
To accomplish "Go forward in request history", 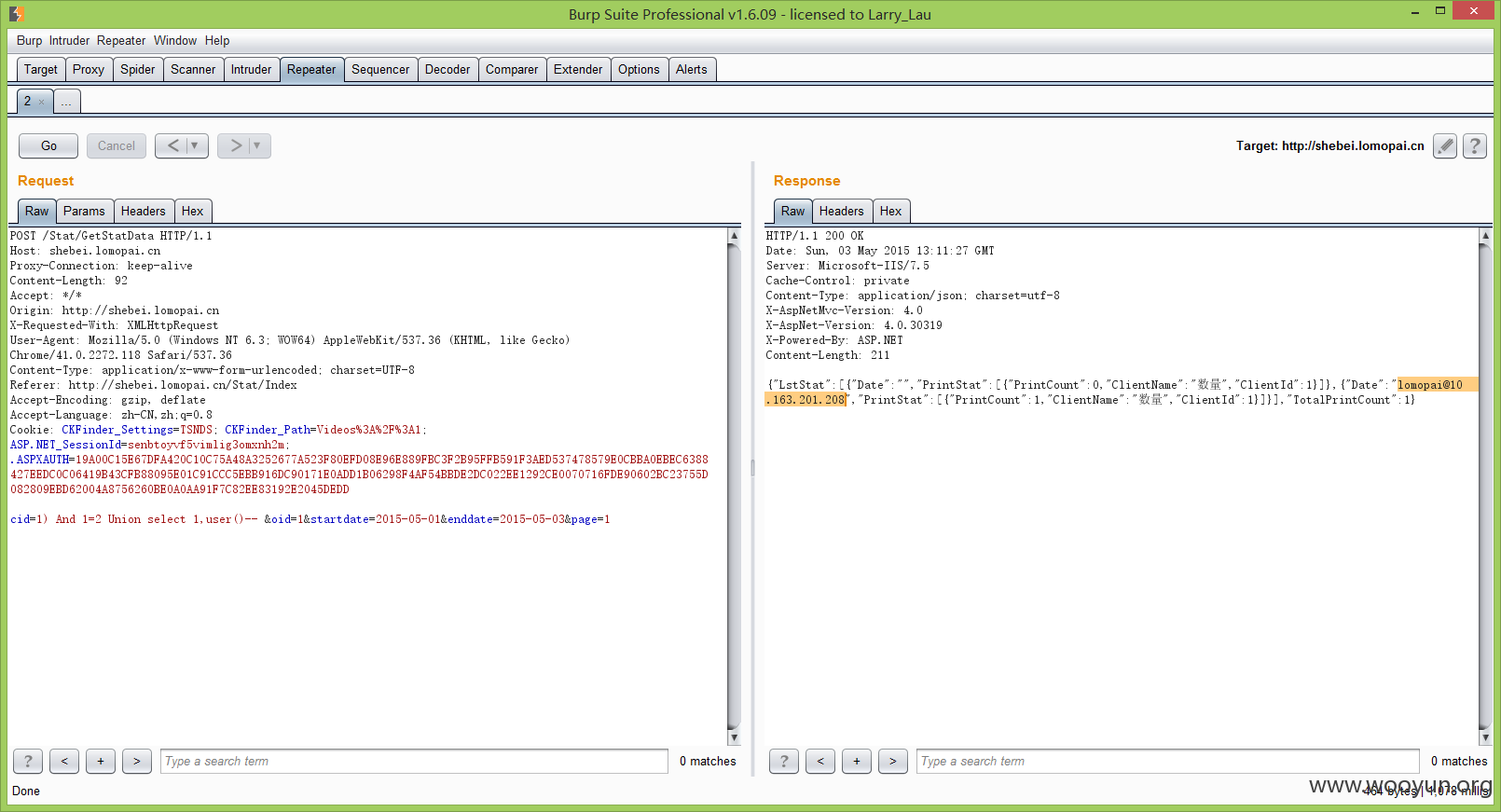I will pos(236,145).
